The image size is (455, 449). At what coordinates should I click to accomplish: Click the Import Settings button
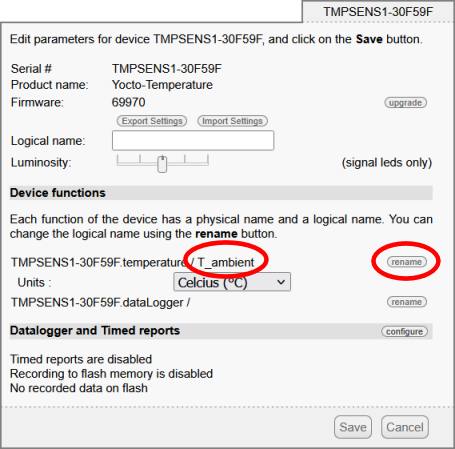click(x=232, y=121)
